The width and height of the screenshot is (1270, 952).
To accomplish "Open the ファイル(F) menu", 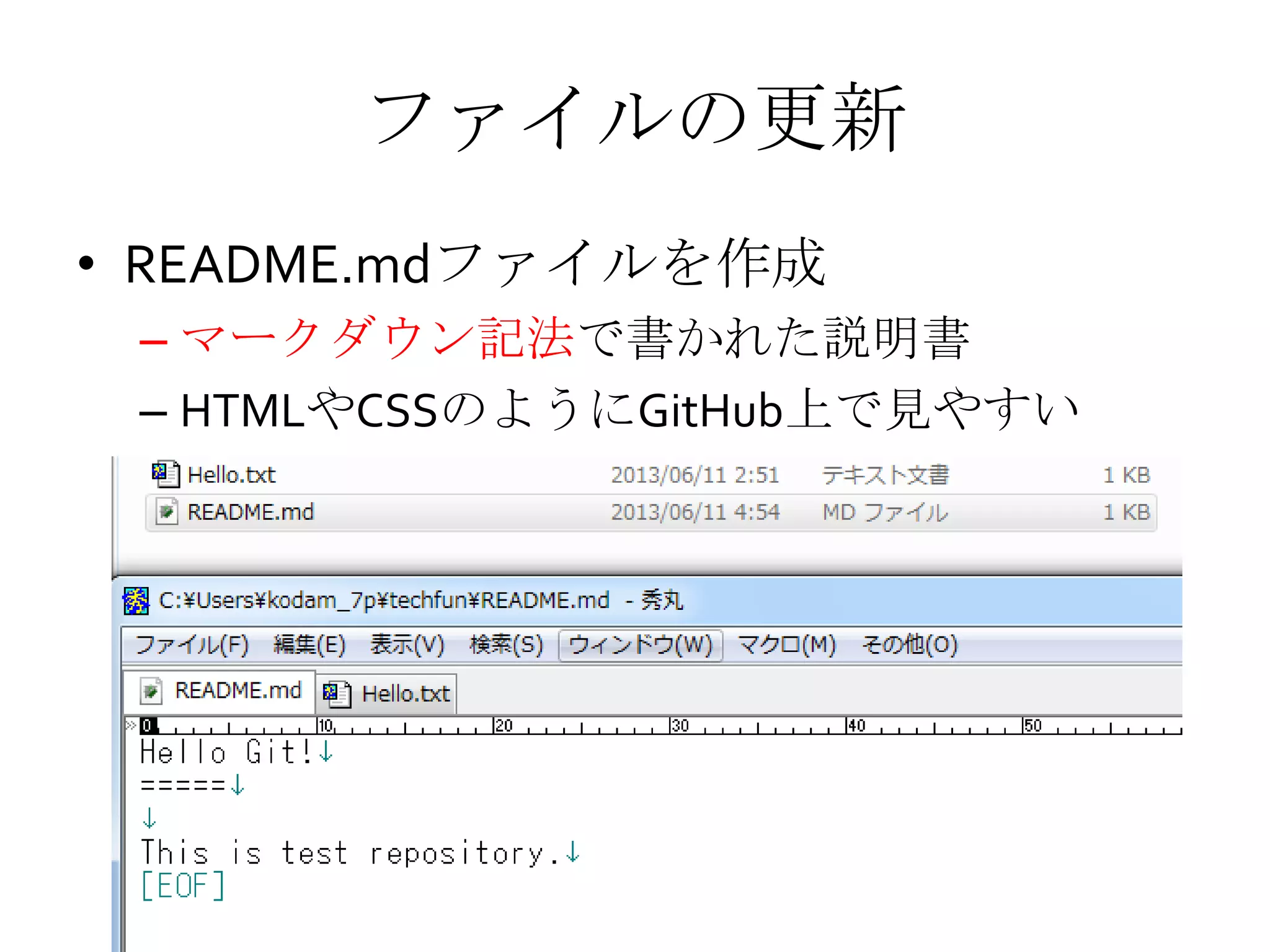I will (192, 645).
